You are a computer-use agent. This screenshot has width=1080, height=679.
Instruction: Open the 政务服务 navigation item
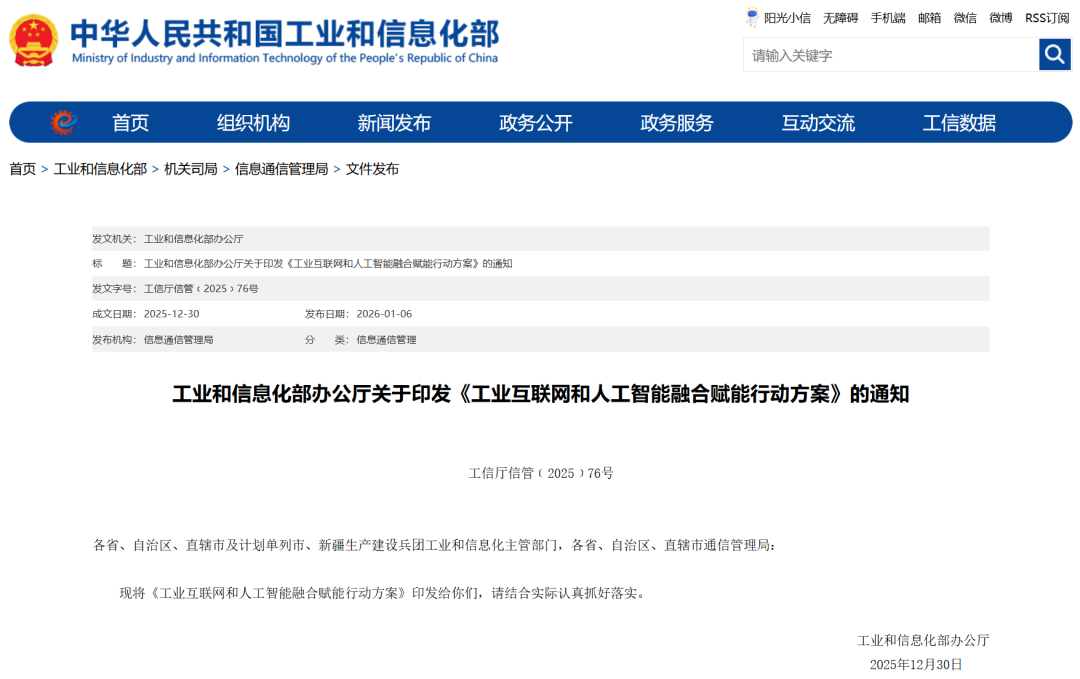[676, 123]
